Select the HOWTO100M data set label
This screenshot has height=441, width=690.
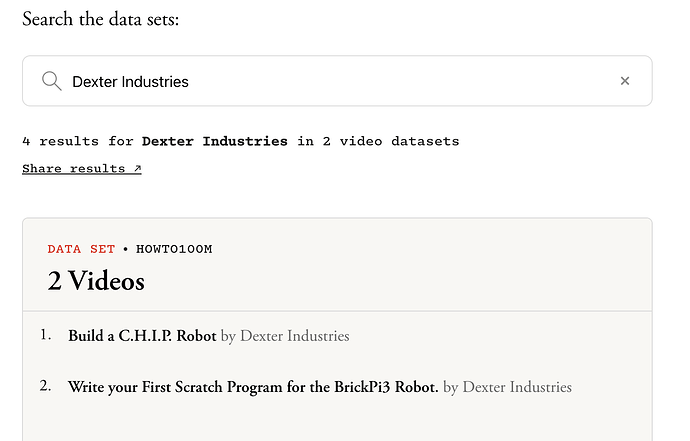point(174,249)
